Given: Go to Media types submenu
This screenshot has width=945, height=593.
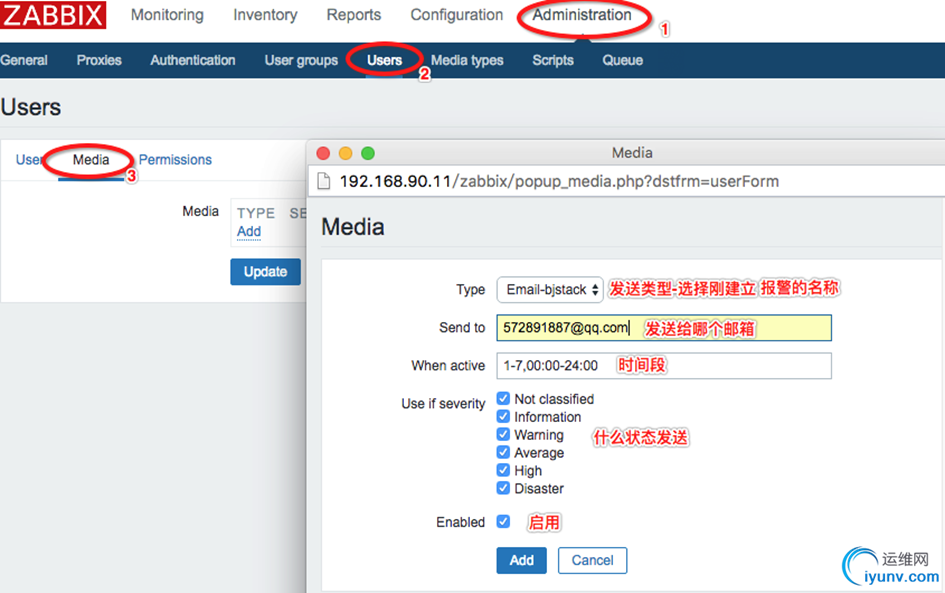Looking at the screenshot, I should 467,60.
